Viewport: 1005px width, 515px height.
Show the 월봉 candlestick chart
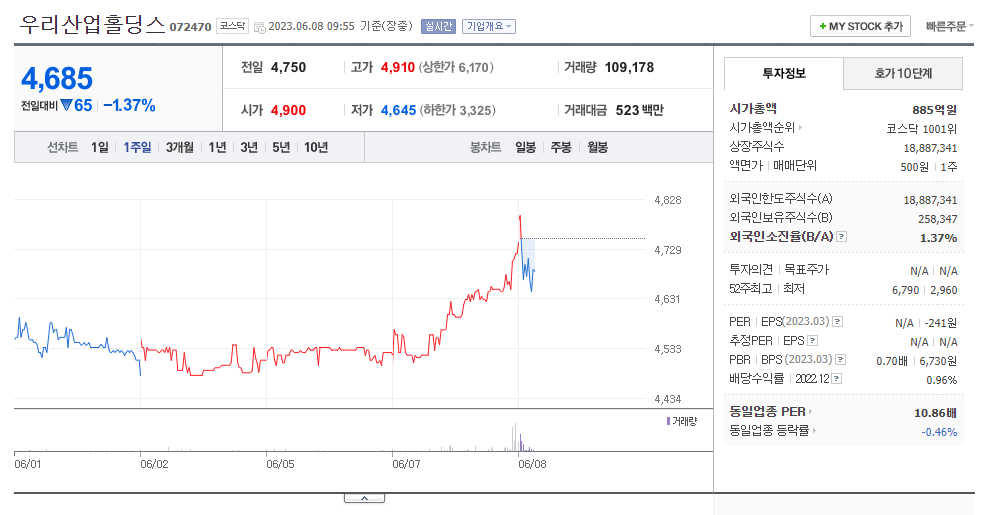point(597,147)
